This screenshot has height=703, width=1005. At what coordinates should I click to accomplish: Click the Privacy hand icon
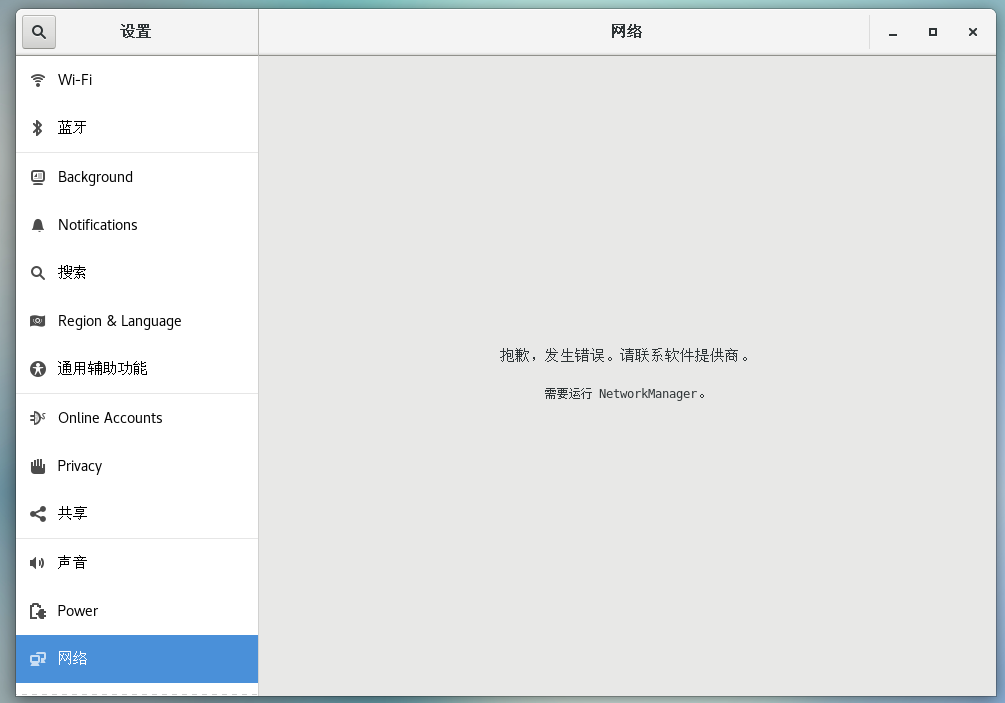(x=38, y=466)
